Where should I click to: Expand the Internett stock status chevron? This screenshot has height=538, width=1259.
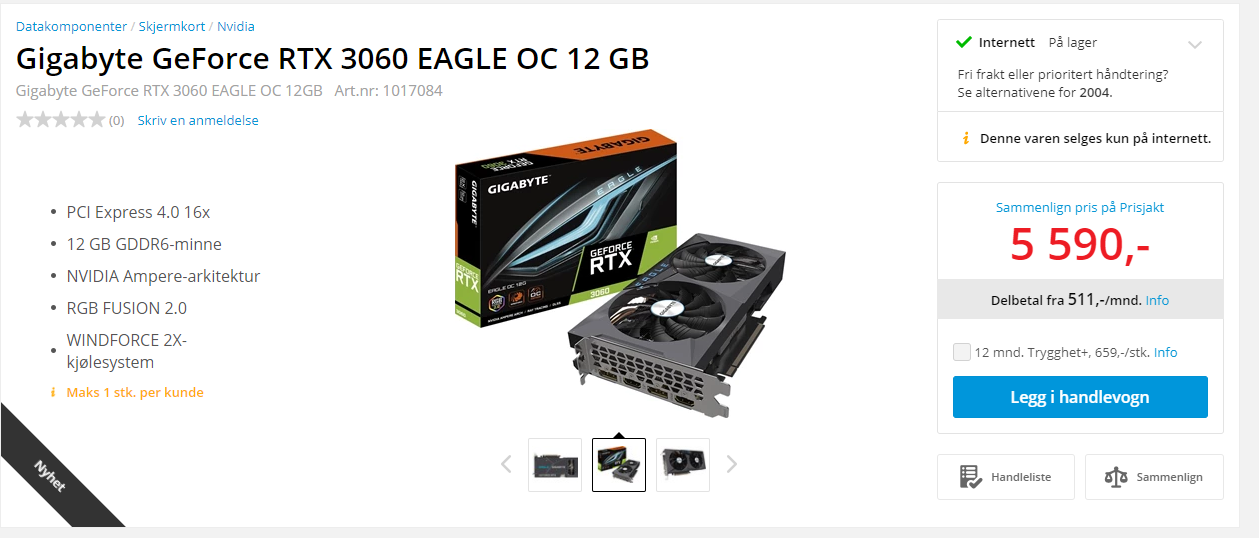(1195, 44)
